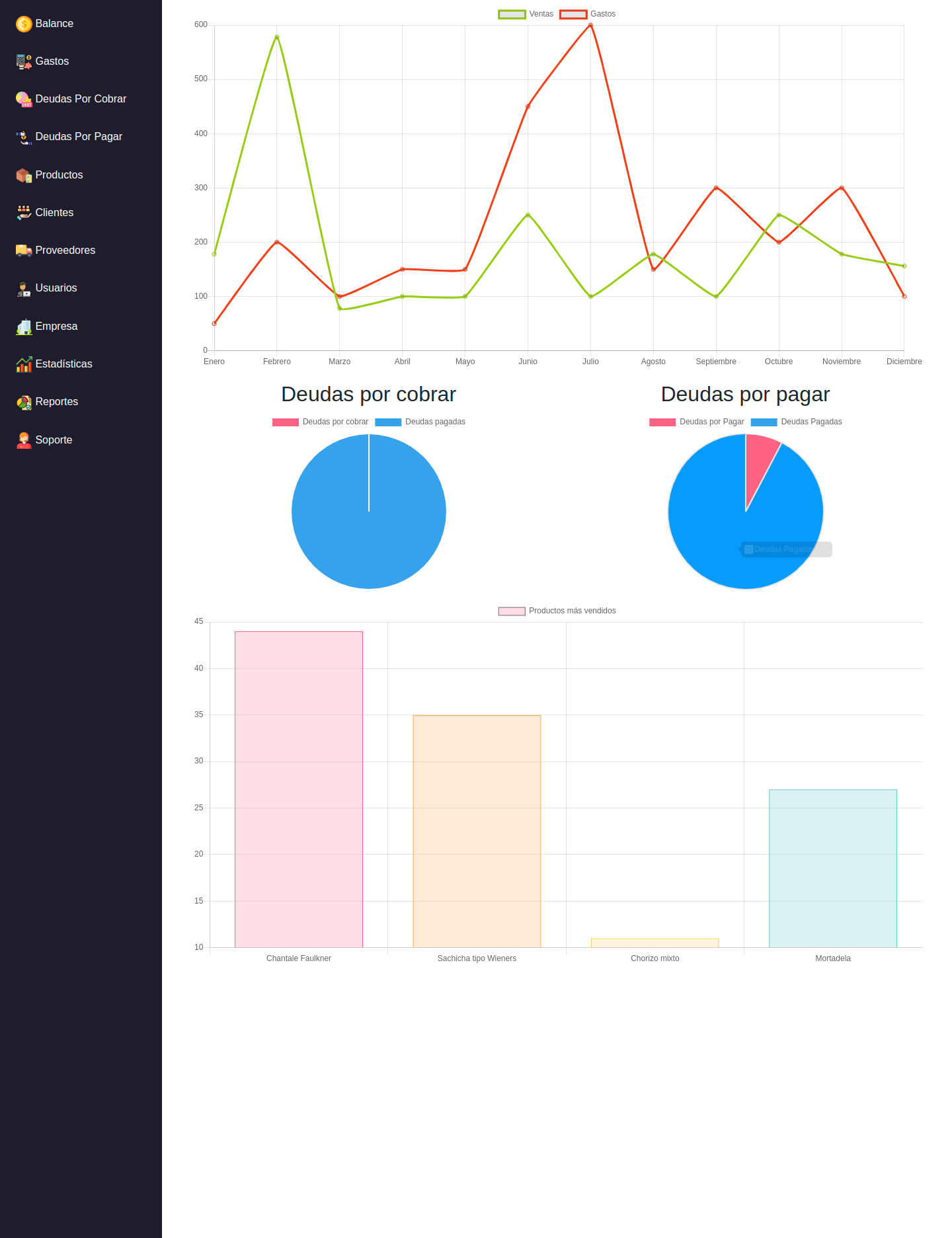
Task: Toggle Productos más vendidos legend swatch
Action: 512,611
